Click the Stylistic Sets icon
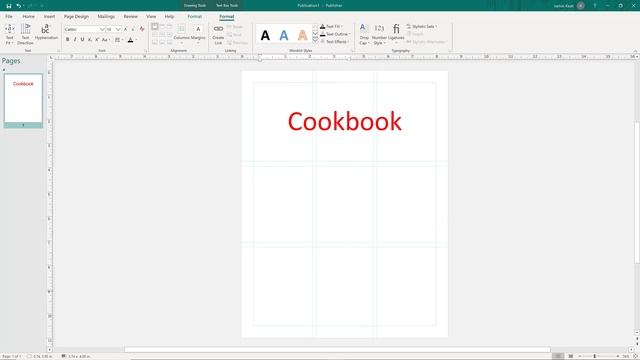Image resolution: width=640 pixels, height=360 pixels. 409,26
